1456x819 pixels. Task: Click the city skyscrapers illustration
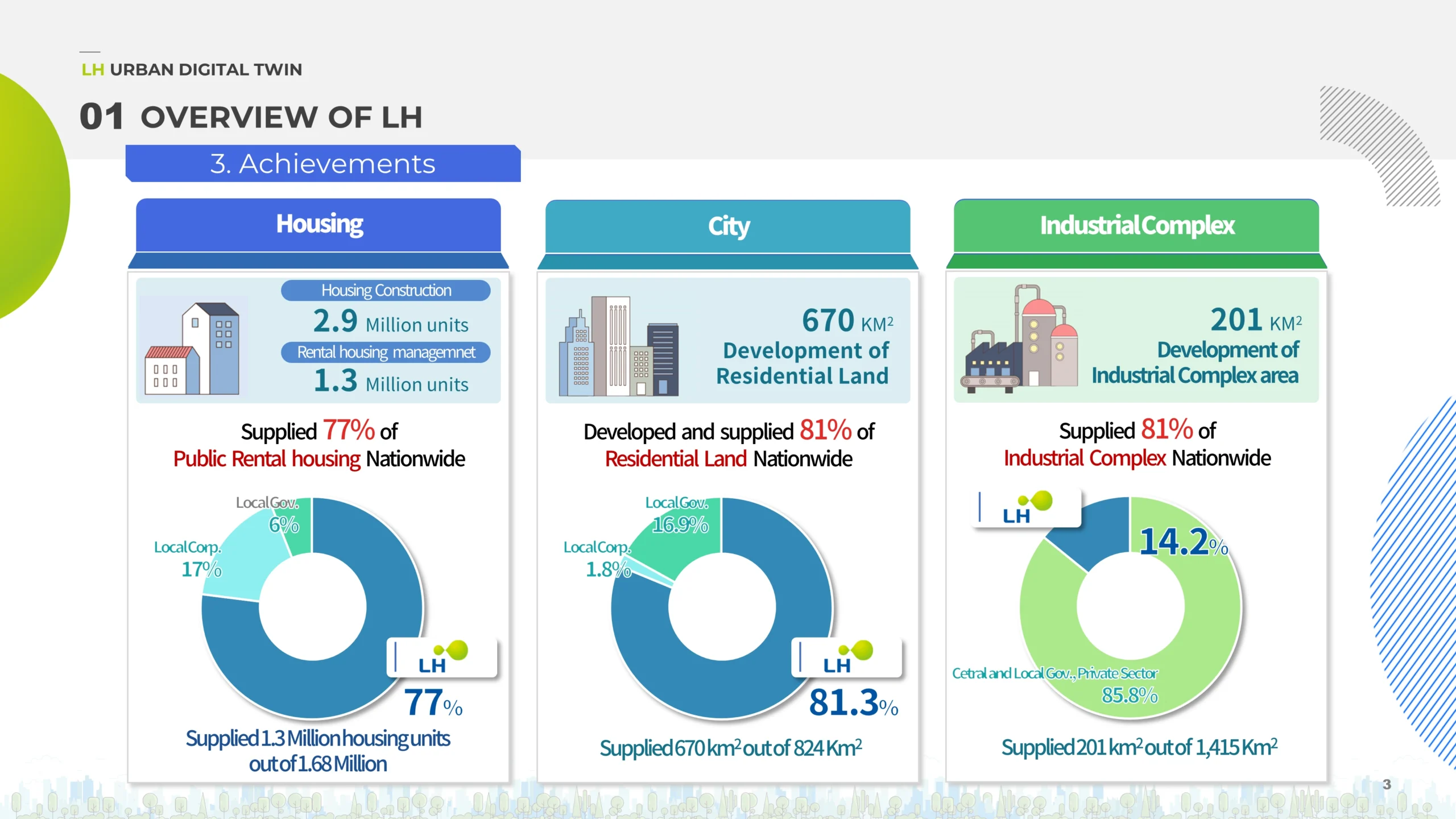click(619, 346)
